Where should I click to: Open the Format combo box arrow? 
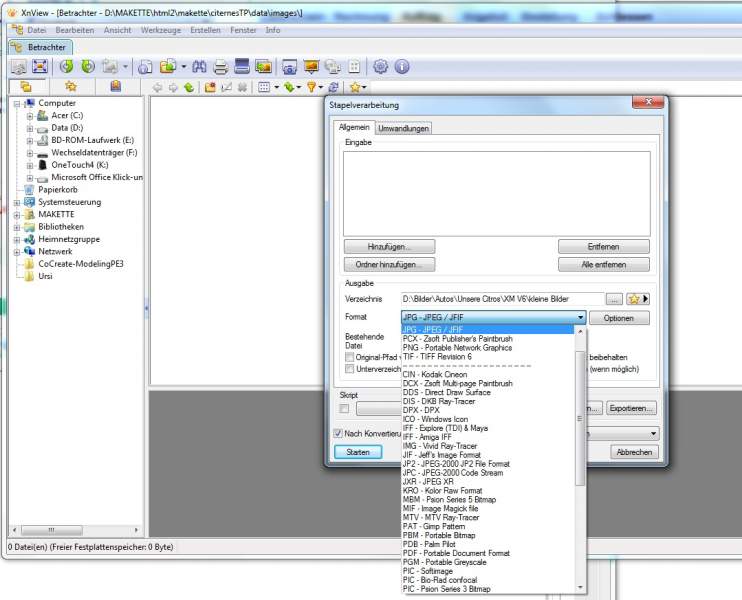580,318
